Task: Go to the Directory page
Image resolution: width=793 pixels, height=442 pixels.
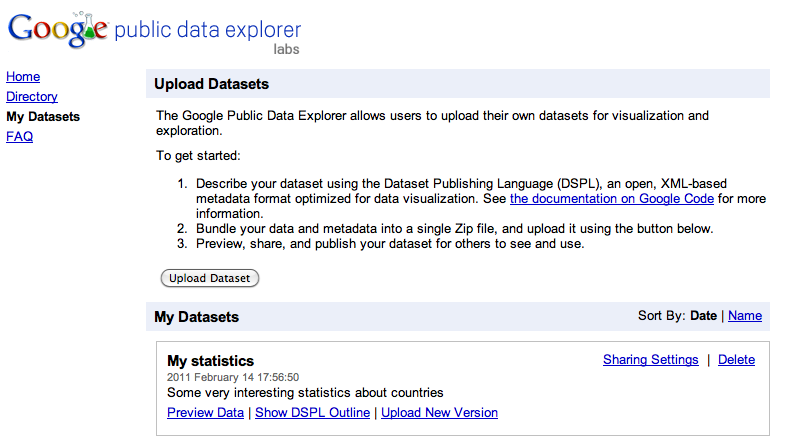Action: (x=32, y=97)
